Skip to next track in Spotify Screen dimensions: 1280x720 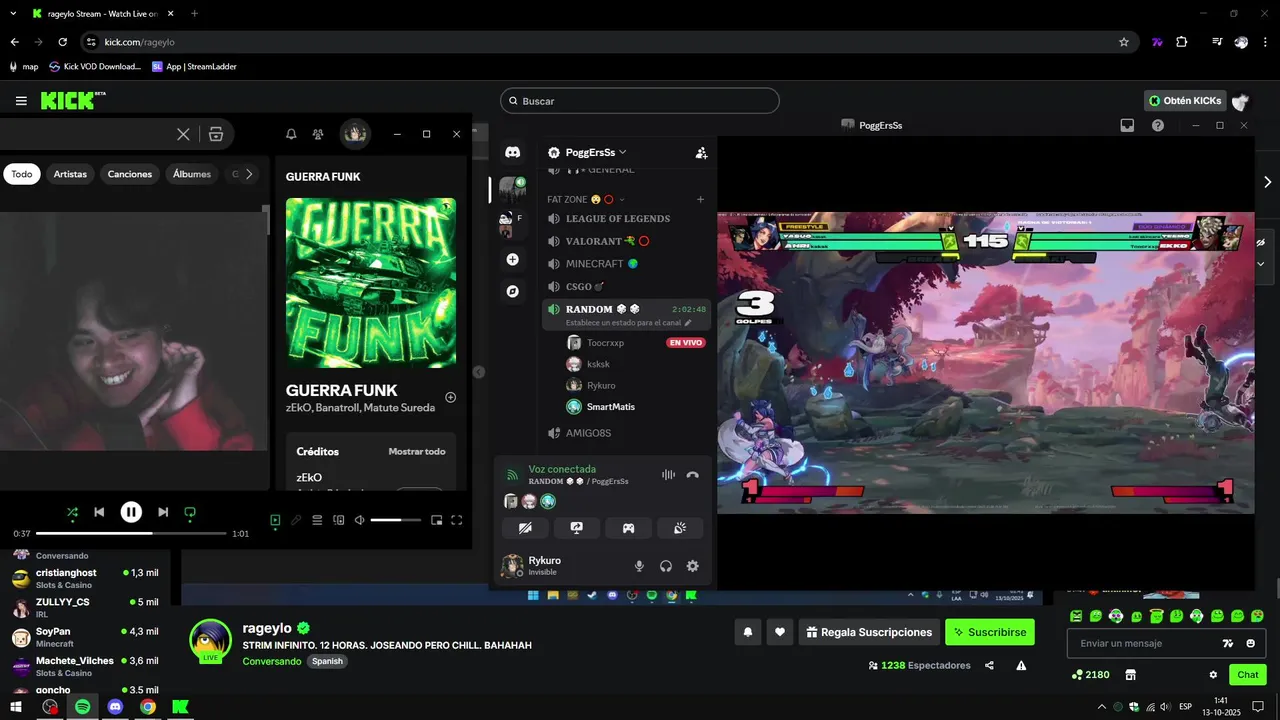point(163,512)
